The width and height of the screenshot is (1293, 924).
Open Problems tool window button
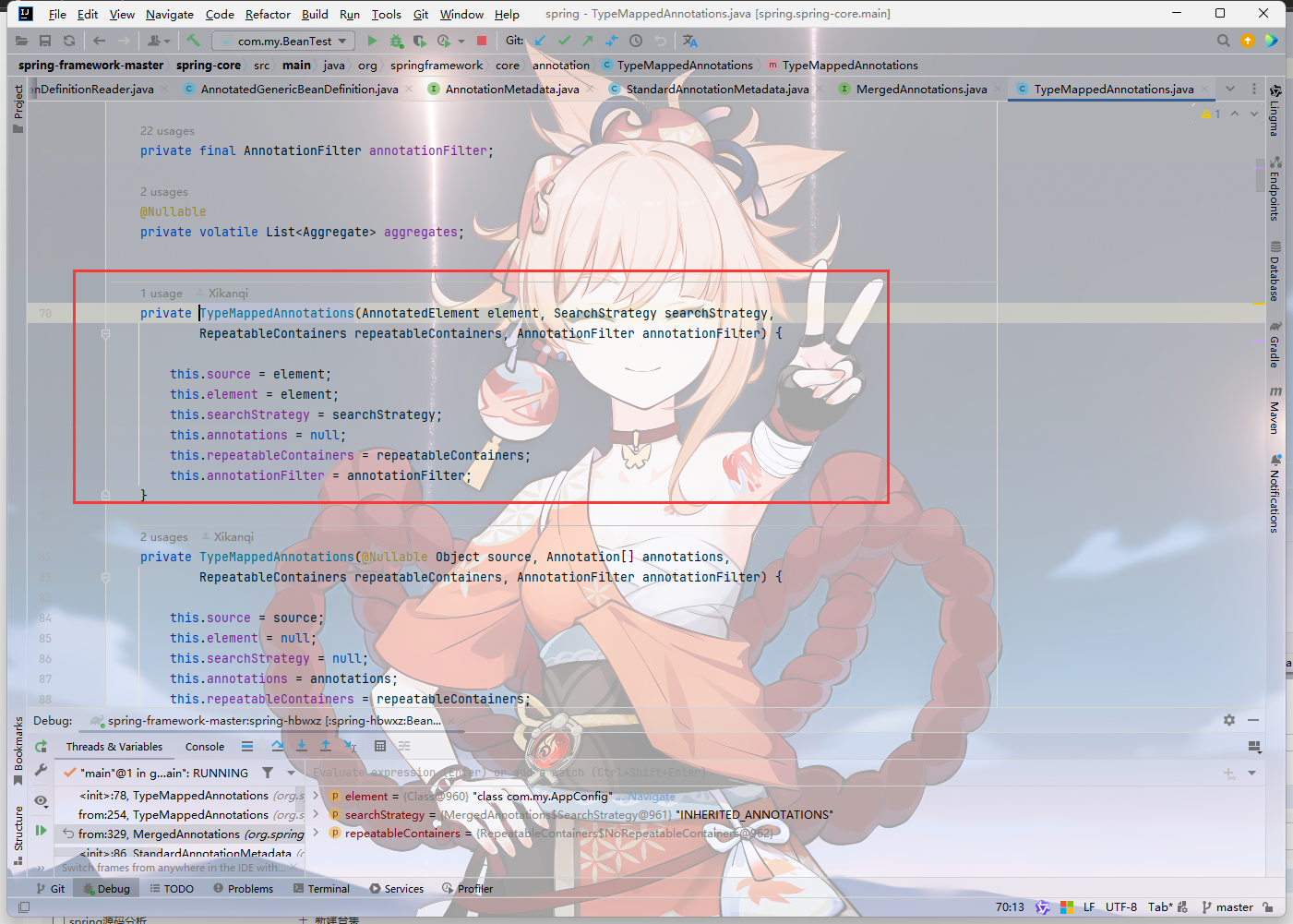pyautogui.click(x=244, y=889)
